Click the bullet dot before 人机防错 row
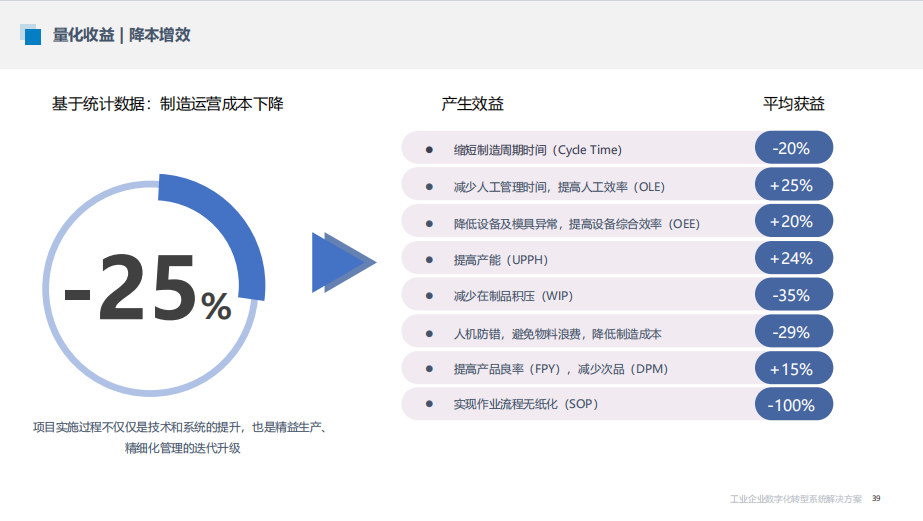This screenshot has width=923, height=521. pos(429,333)
